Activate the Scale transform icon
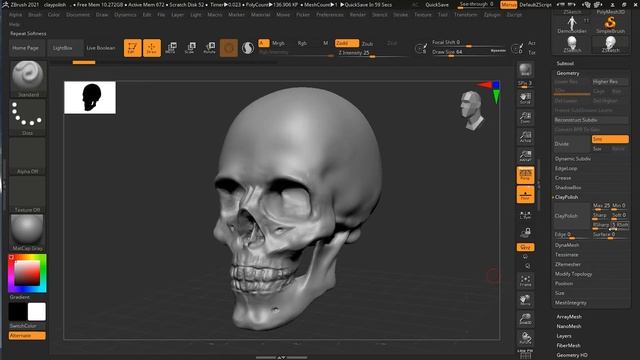The image size is (640, 360). (190, 48)
